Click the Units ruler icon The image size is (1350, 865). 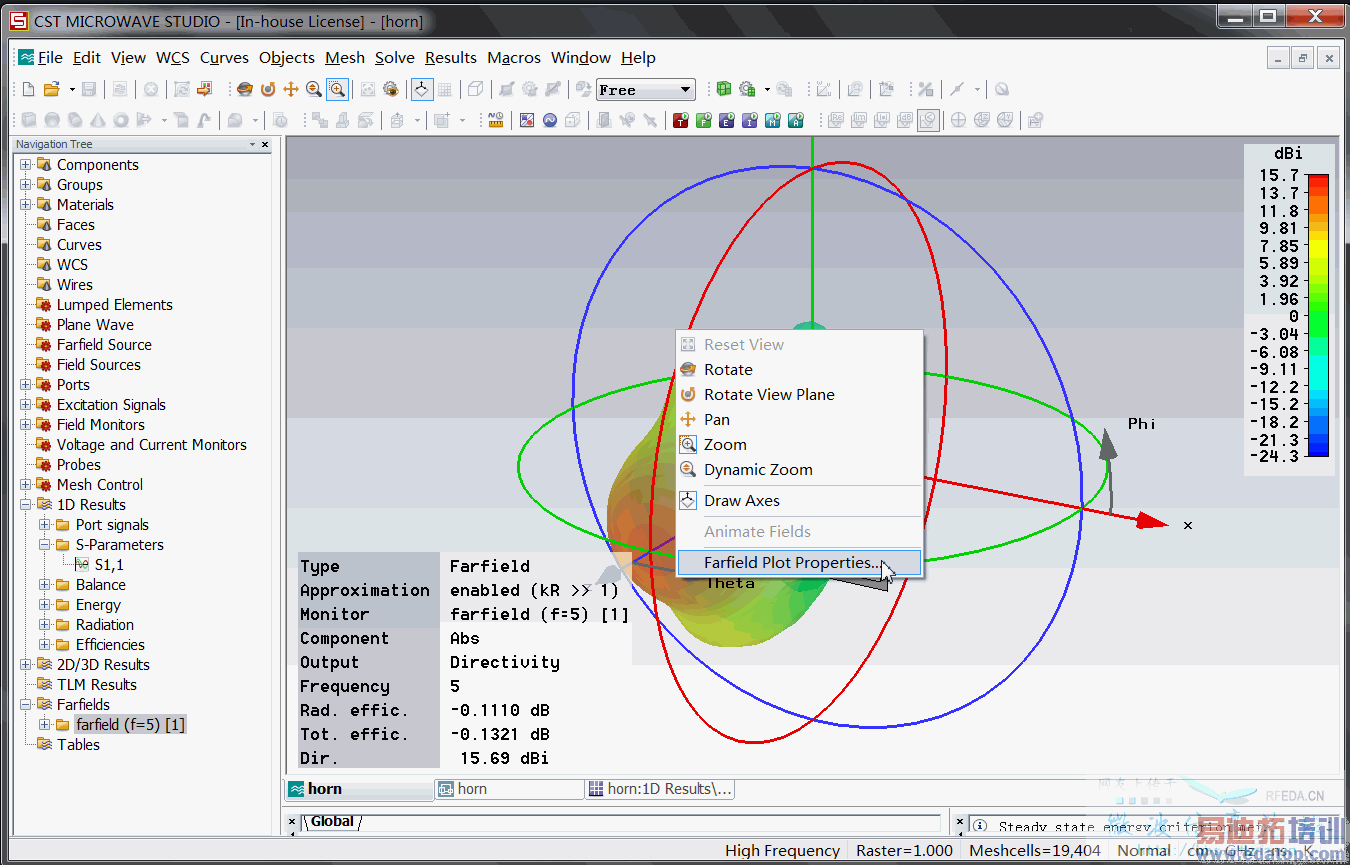[x=495, y=121]
